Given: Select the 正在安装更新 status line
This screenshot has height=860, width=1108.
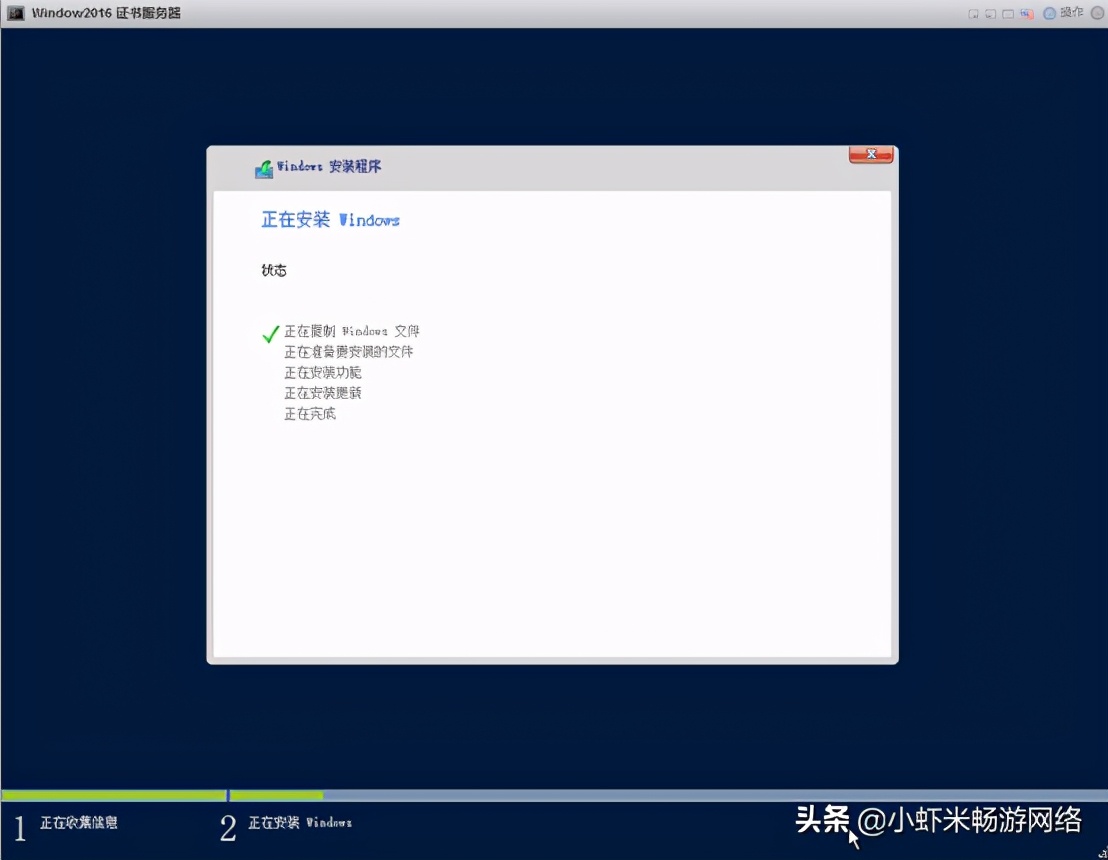Looking at the screenshot, I should pyautogui.click(x=323, y=393).
